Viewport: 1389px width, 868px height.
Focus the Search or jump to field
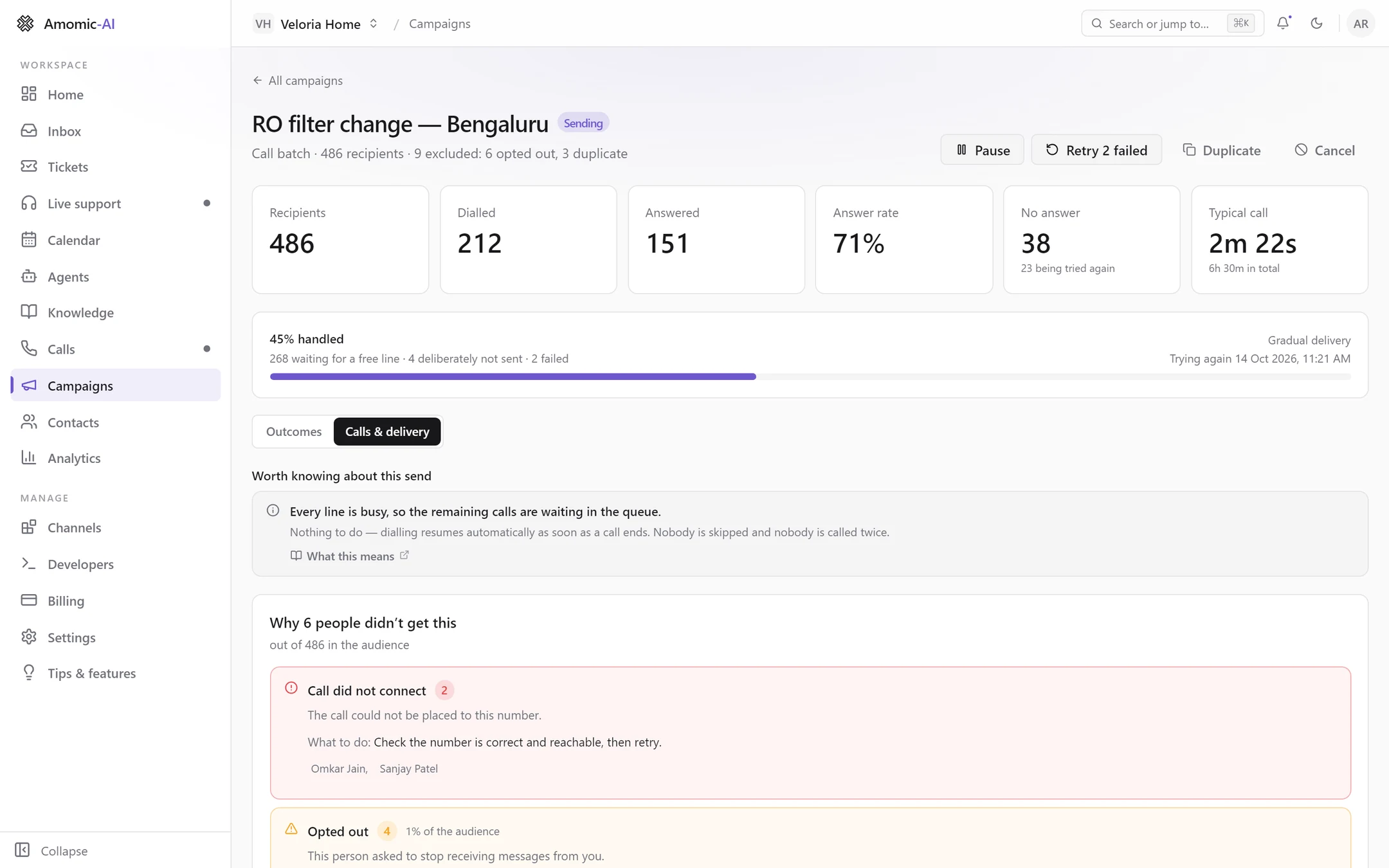point(1172,23)
